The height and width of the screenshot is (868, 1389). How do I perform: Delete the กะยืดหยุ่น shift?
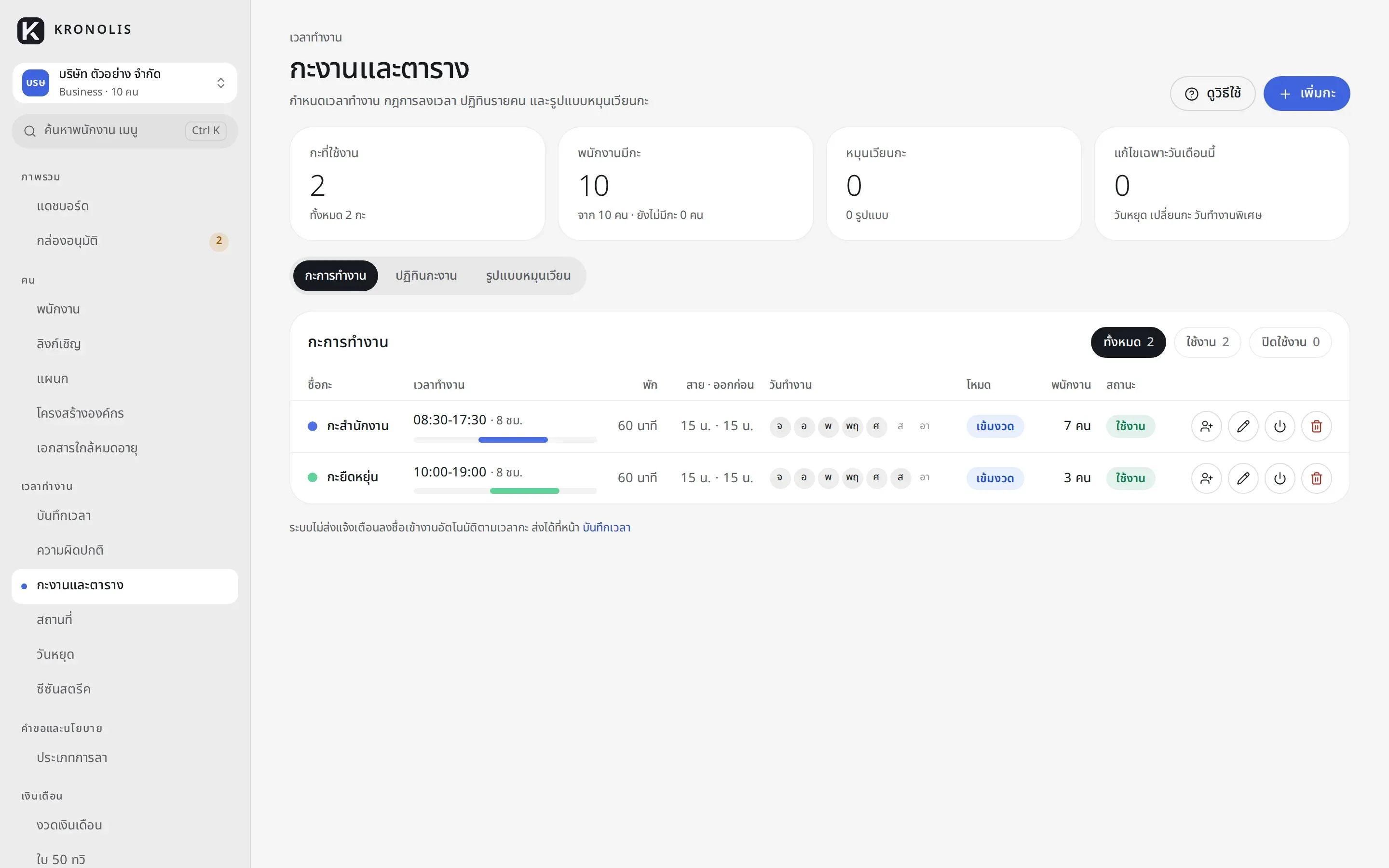coord(1316,478)
